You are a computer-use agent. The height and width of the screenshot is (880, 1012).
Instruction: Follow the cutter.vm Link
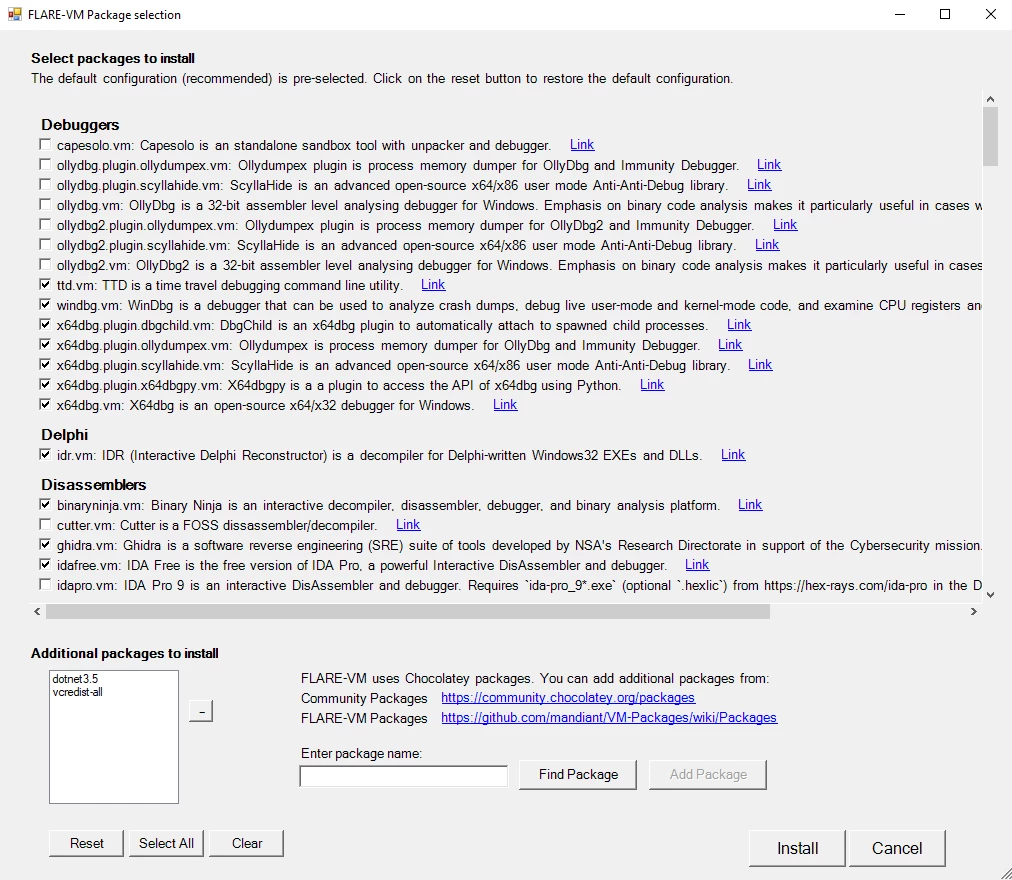pyautogui.click(x=408, y=524)
